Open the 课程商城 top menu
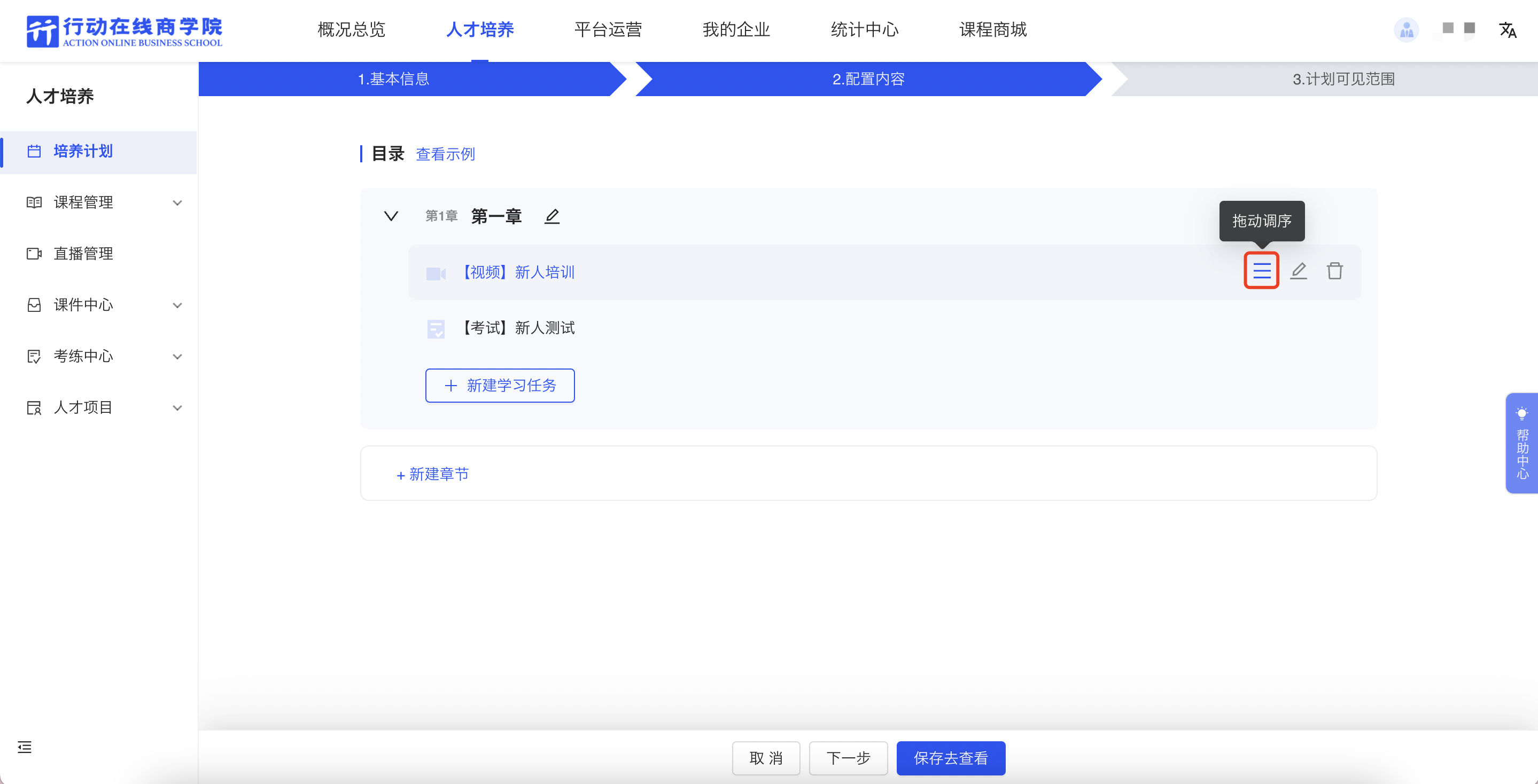This screenshot has height=784, width=1538. tap(993, 29)
